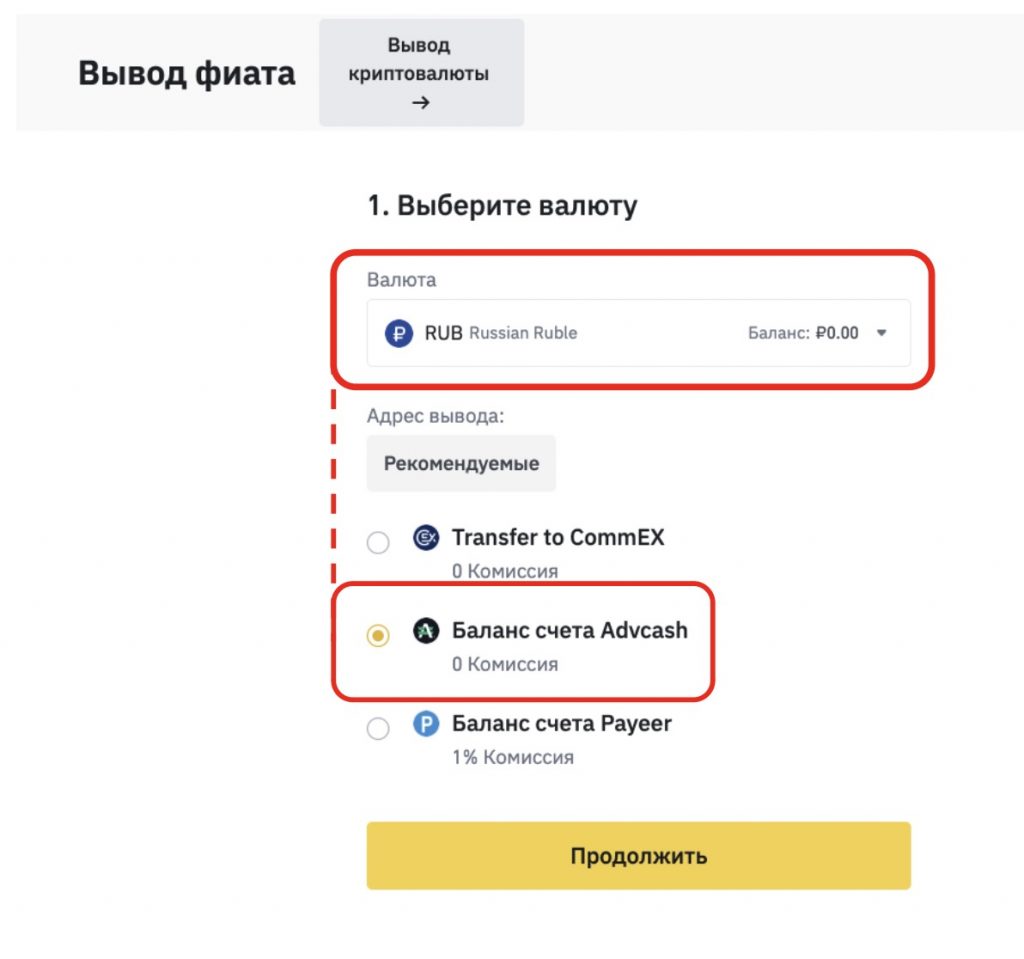Click the Баланс счета Advcash label
The height and width of the screenshot is (959, 1024).
[570, 631]
